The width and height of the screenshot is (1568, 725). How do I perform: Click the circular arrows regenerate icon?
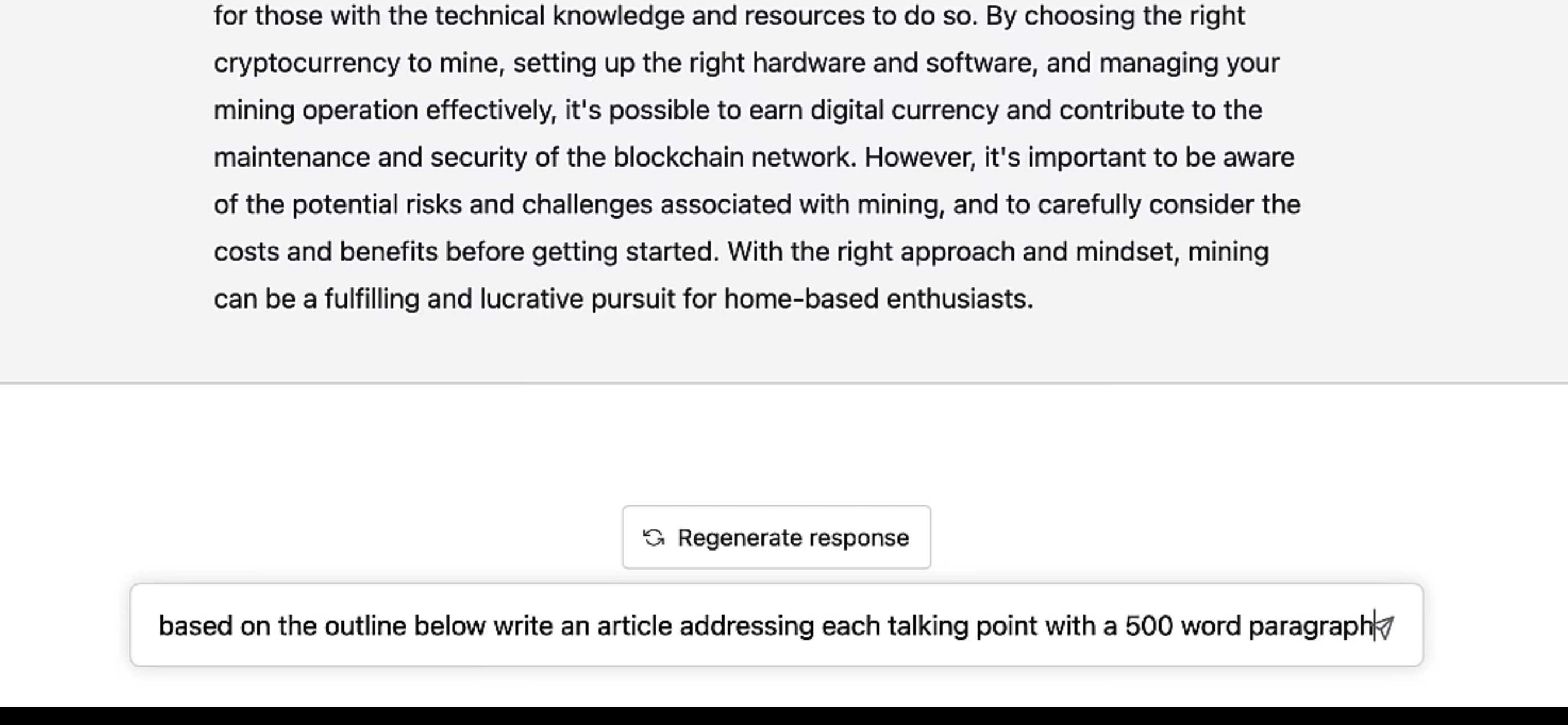click(654, 538)
